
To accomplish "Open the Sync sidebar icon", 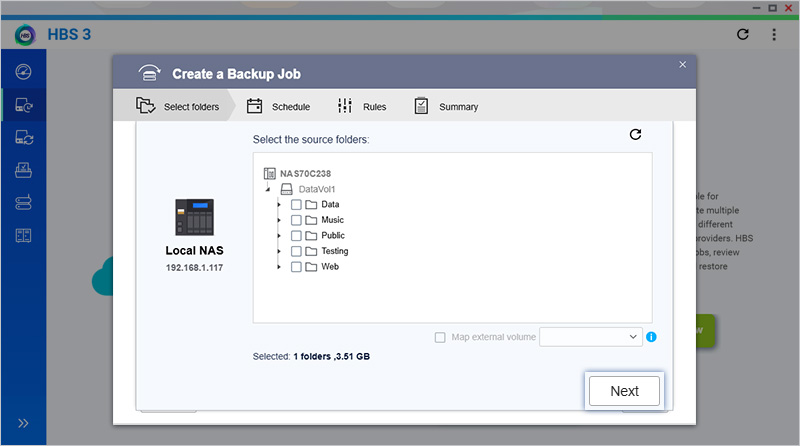I will (x=23, y=138).
